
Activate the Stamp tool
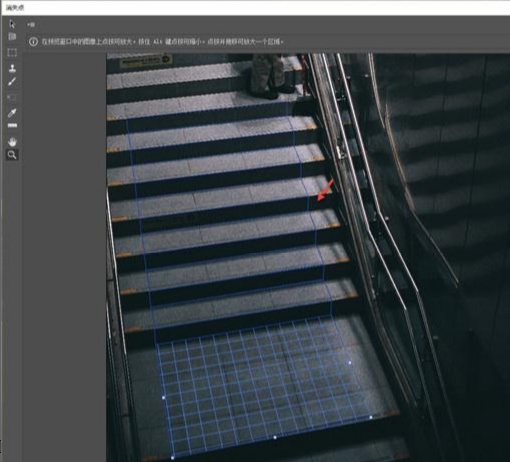pyautogui.click(x=12, y=68)
